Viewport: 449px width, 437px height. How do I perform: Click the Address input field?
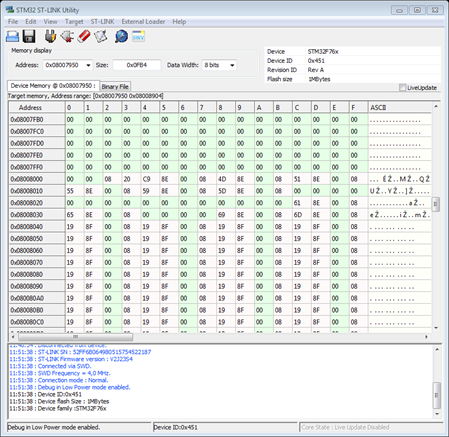point(64,65)
